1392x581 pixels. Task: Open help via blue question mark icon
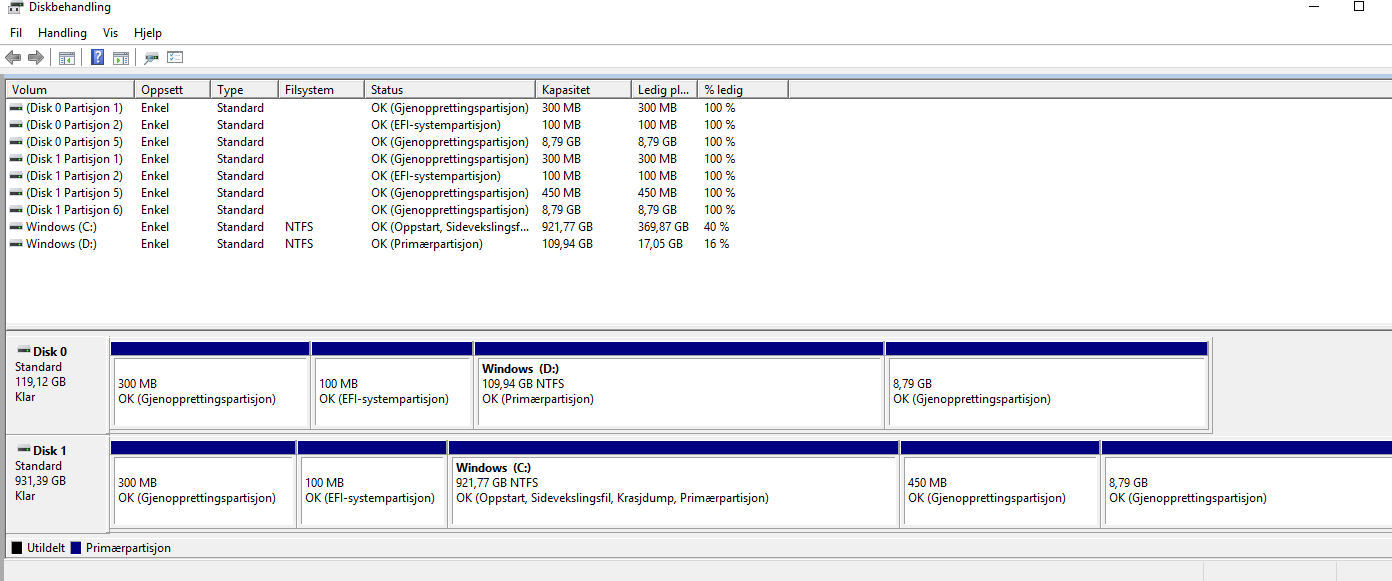98,58
